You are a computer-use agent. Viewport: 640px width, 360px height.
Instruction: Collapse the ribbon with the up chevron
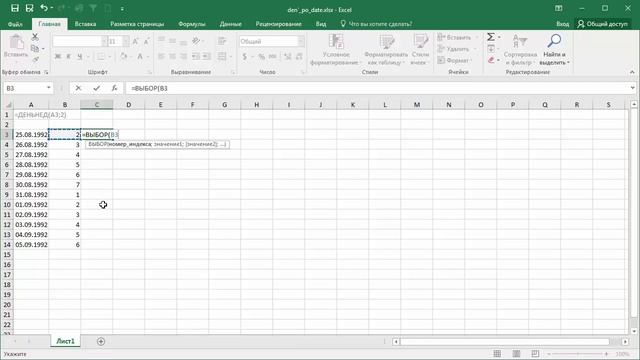click(632, 72)
